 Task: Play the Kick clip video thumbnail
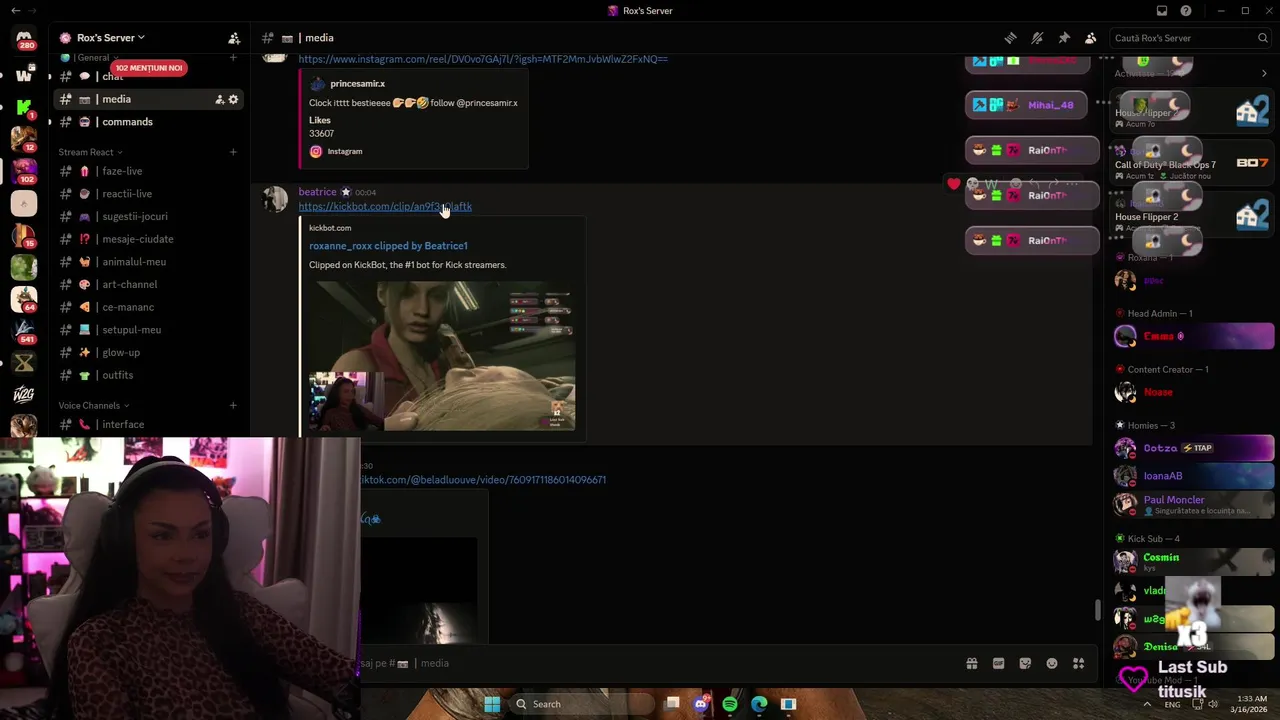[442, 356]
